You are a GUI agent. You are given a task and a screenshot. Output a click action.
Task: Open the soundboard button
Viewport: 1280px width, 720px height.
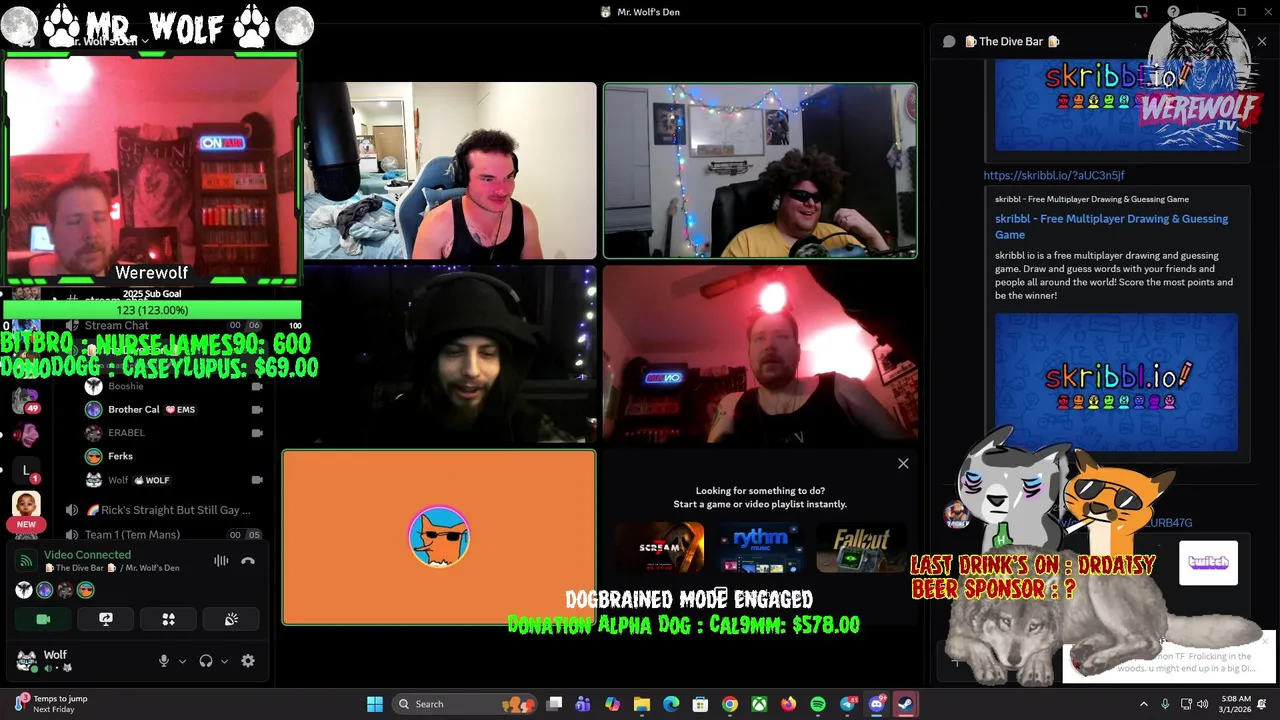tap(231, 619)
